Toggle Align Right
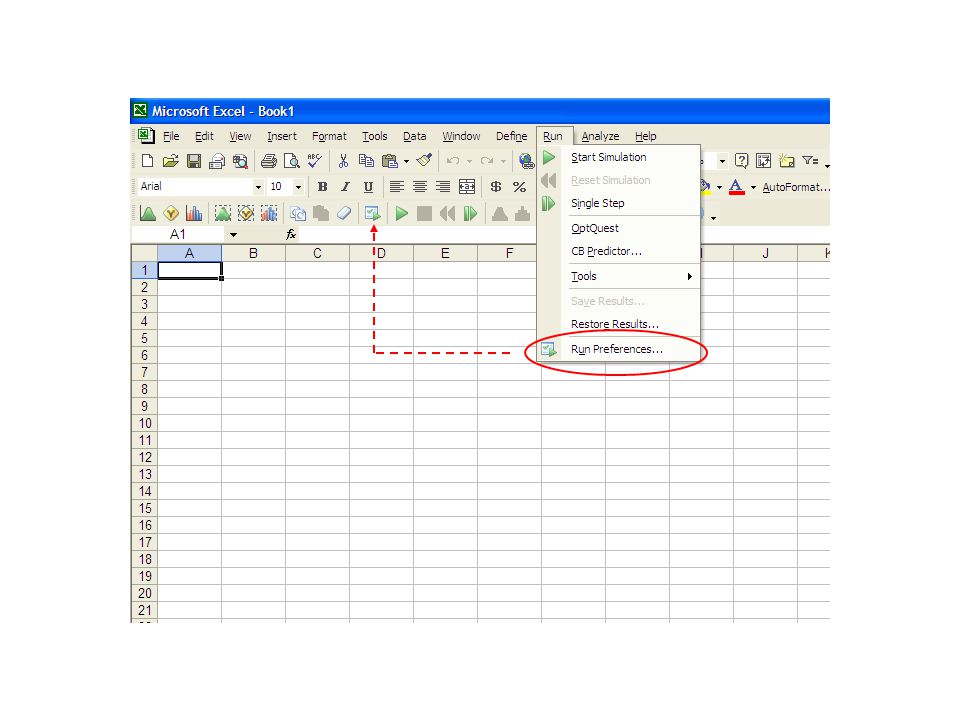Viewport: 960px width, 720px height. 443,187
